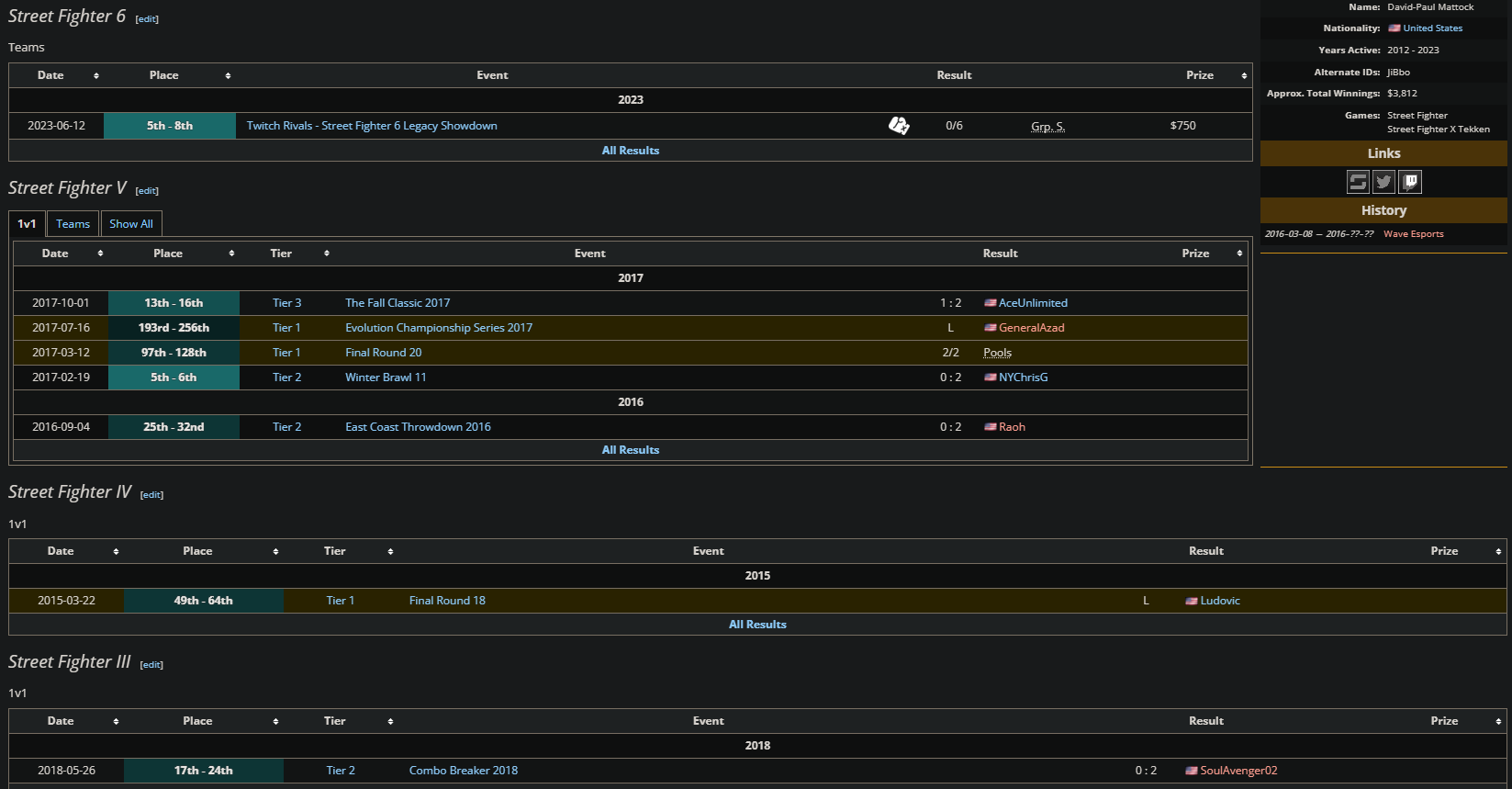The image size is (1512, 789).
Task: Open AceUnlimited player page
Action: (1033, 303)
